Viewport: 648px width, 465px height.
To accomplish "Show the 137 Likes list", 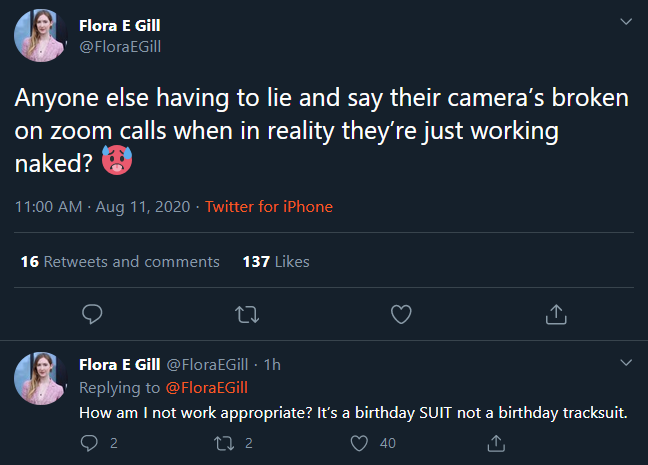I will pyautogui.click(x=276, y=261).
